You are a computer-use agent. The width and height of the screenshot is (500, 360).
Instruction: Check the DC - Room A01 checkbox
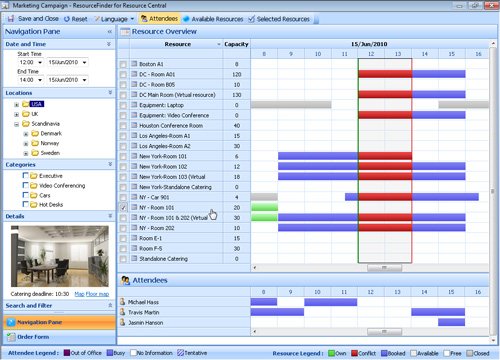pyautogui.click(x=123, y=75)
